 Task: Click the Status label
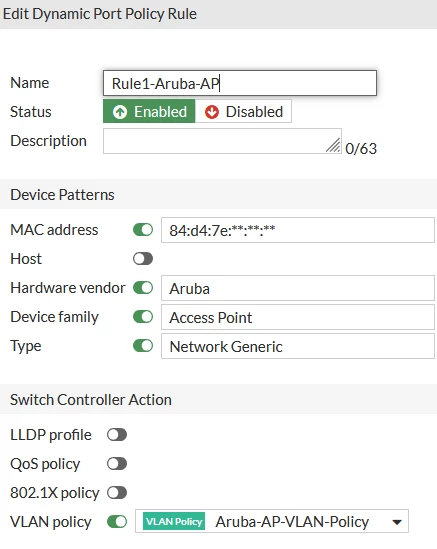coord(31,112)
